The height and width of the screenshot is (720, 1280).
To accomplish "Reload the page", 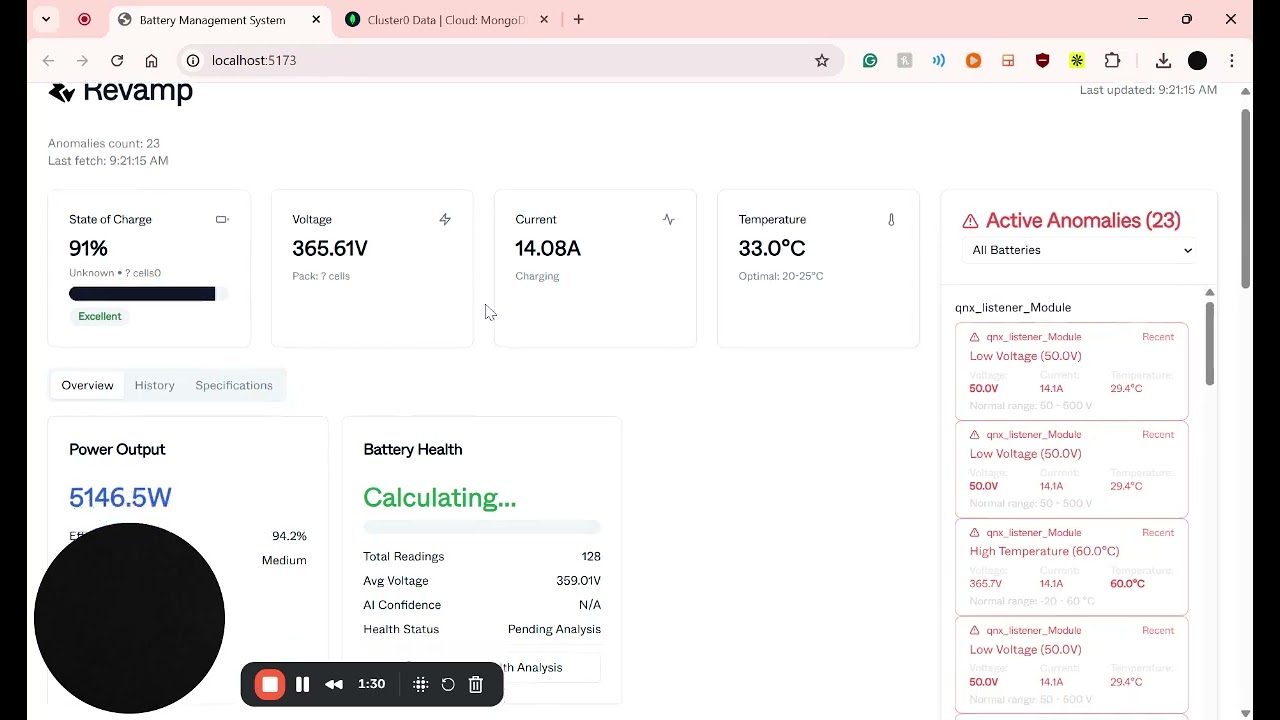I will click(x=117, y=61).
